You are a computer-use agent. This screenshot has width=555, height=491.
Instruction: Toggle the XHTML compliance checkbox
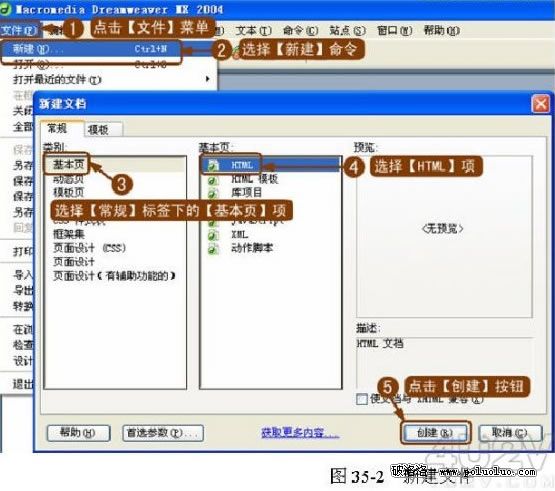click(361, 400)
